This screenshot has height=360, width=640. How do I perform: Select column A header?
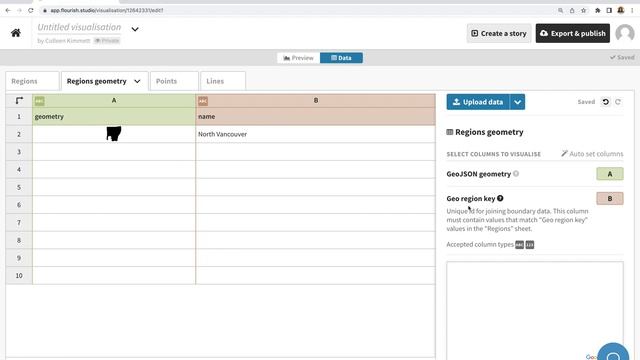[x=114, y=100]
